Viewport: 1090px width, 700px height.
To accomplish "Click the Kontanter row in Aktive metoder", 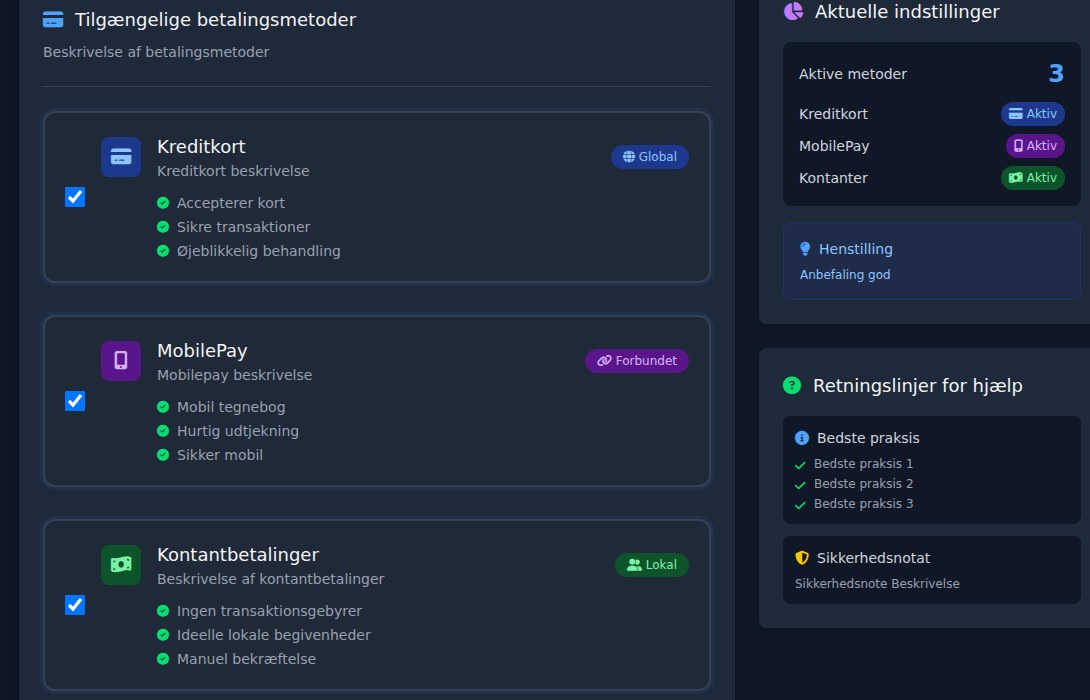I will (932, 178).
